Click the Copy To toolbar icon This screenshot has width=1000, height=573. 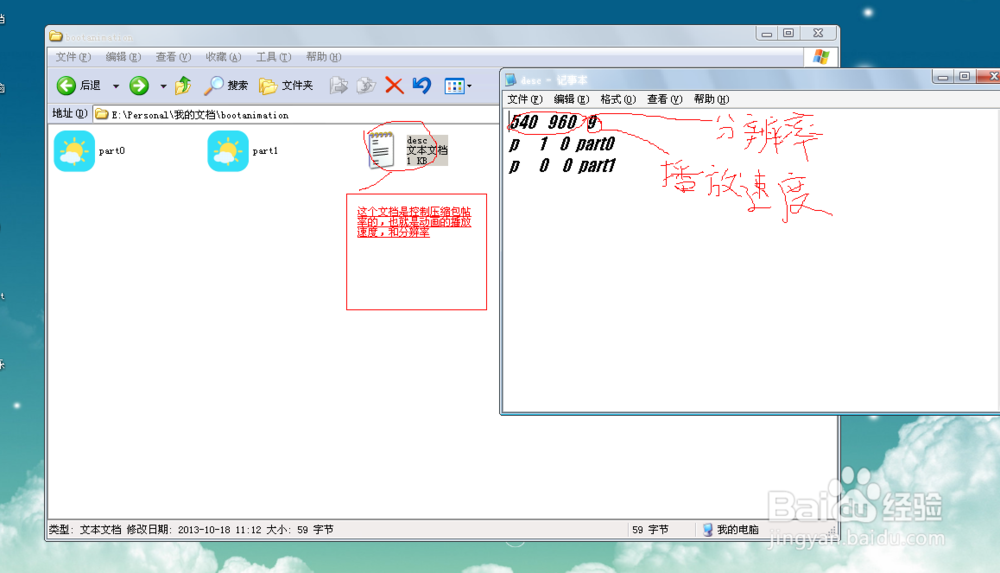tap(366, 86)
